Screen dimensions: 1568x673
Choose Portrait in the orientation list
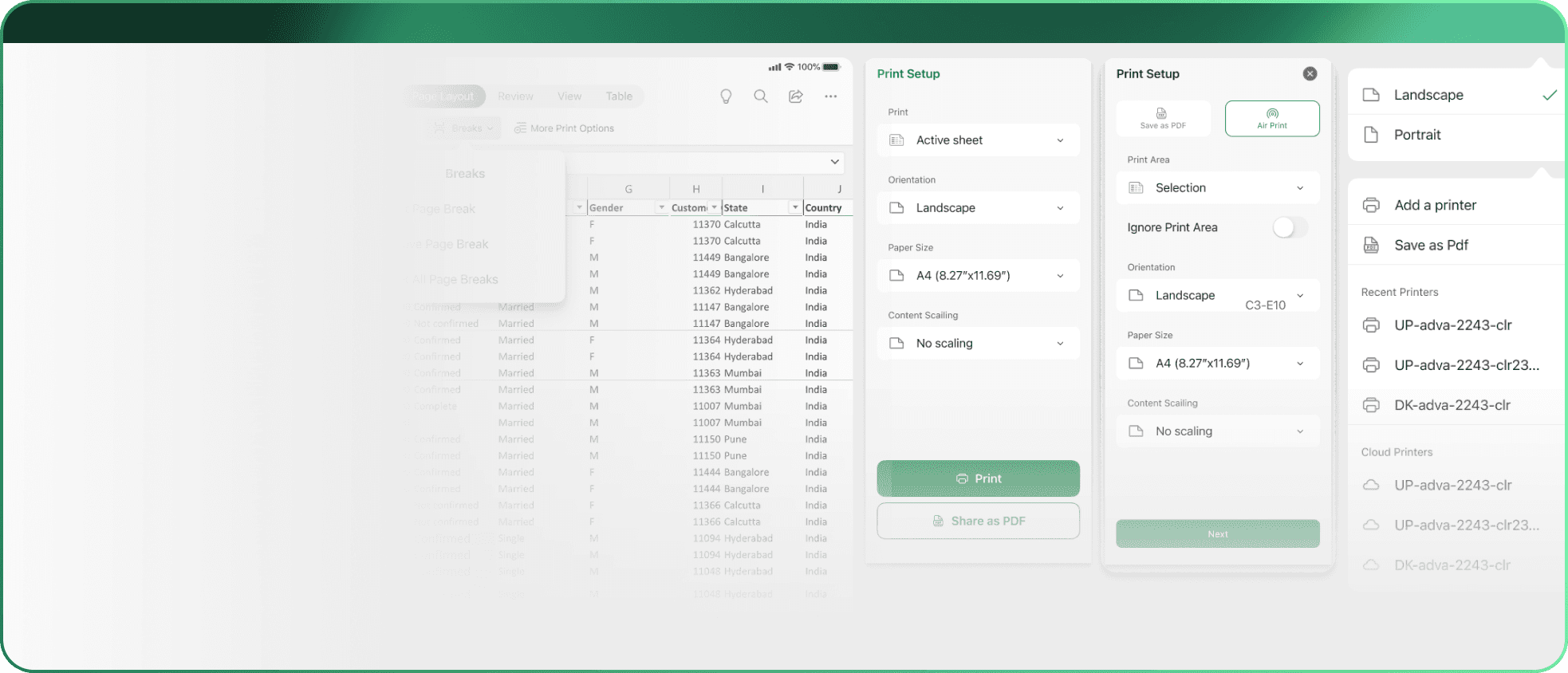pyautogui.click(x=1458, y=135)
